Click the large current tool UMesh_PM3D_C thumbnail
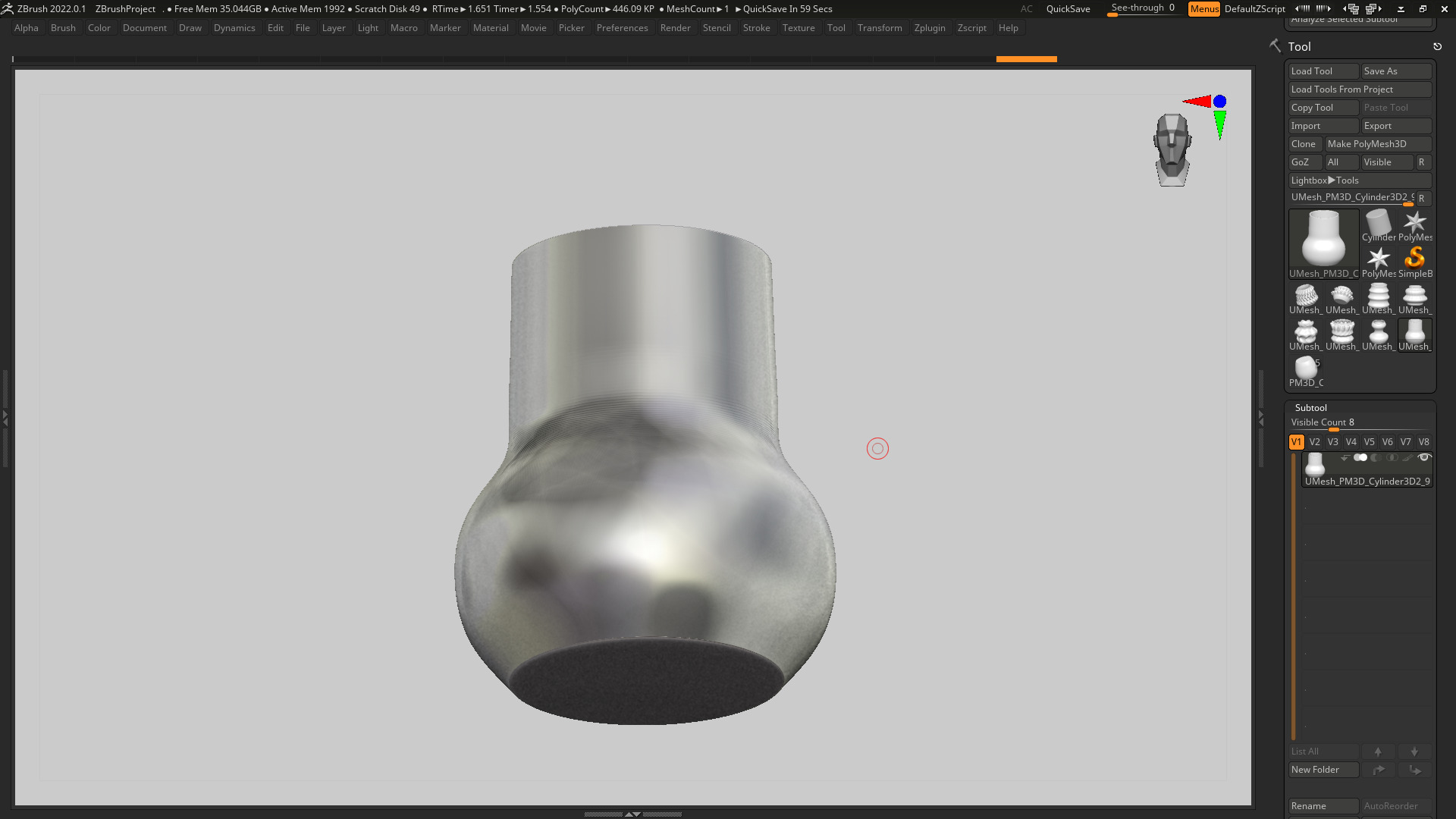 coord(1323,244)
